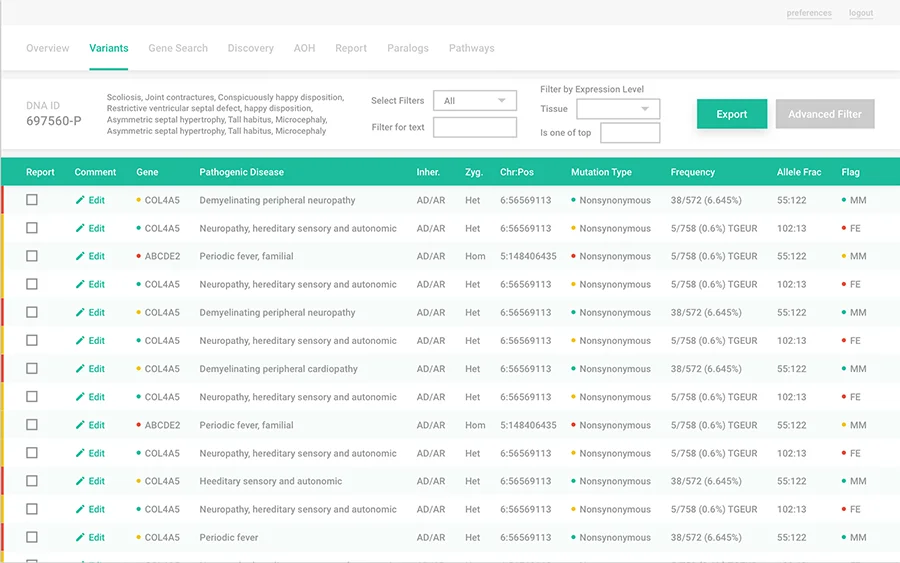The height and width of the screenshot is (563, 900).
Task: Click 5:148406435 in the first ABCDE2 row
Action: (x=528, y=257)
